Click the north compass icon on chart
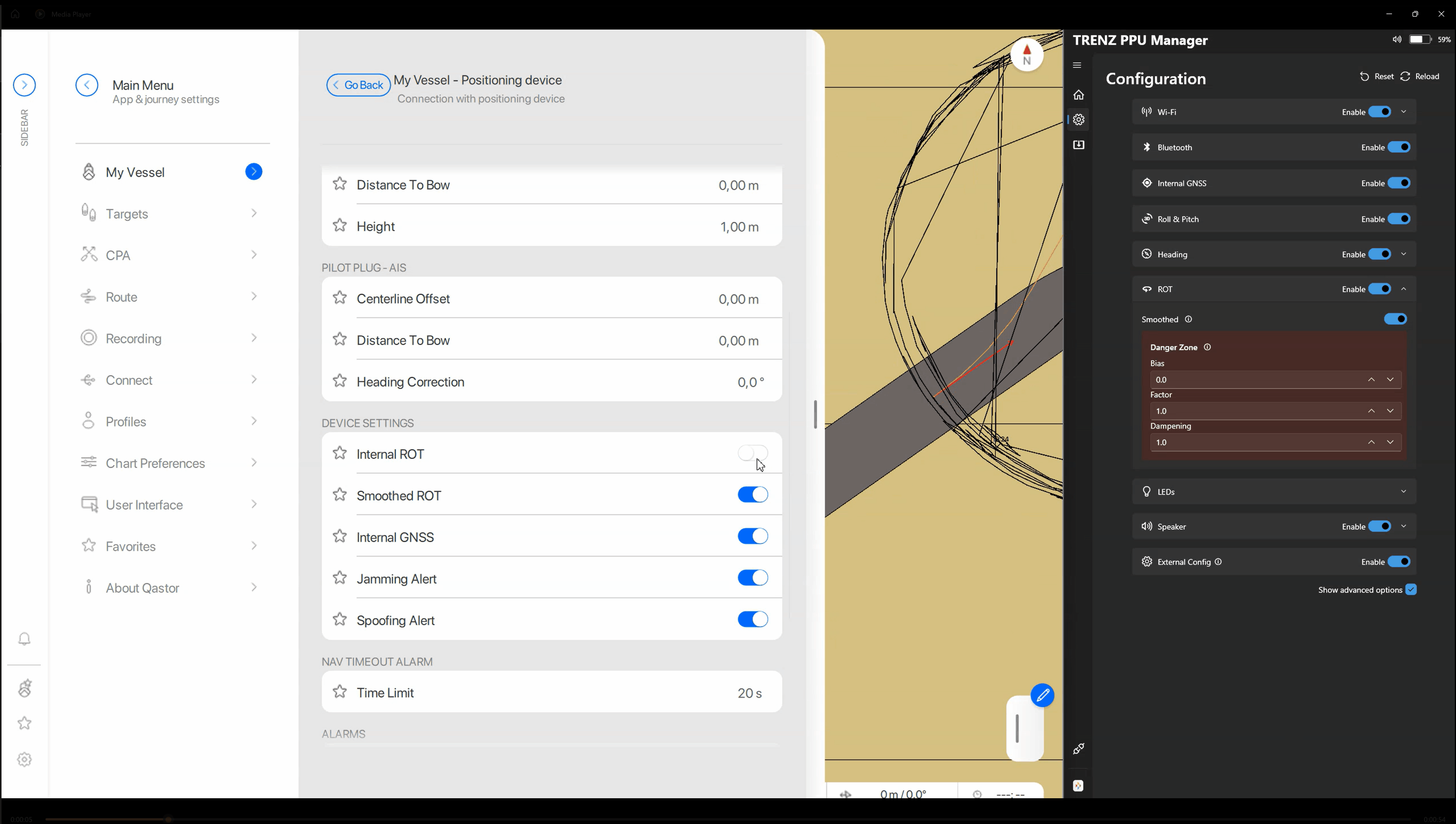The width and height of the screenshot is (1456, 824). point(1027,55)
